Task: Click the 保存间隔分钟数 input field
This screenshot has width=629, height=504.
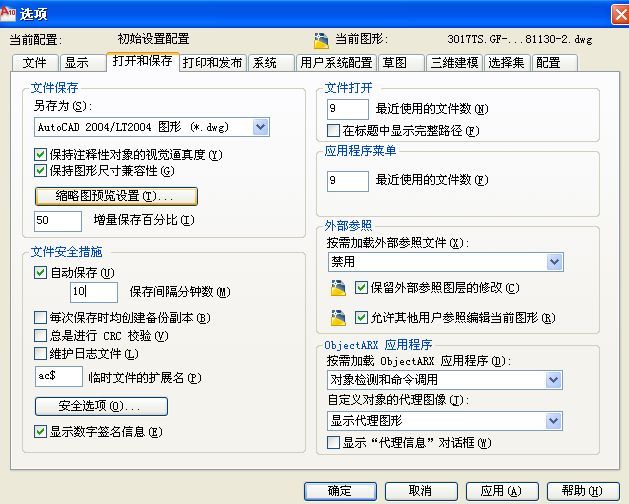Action: pyautogui.click(x=94, y=292)
